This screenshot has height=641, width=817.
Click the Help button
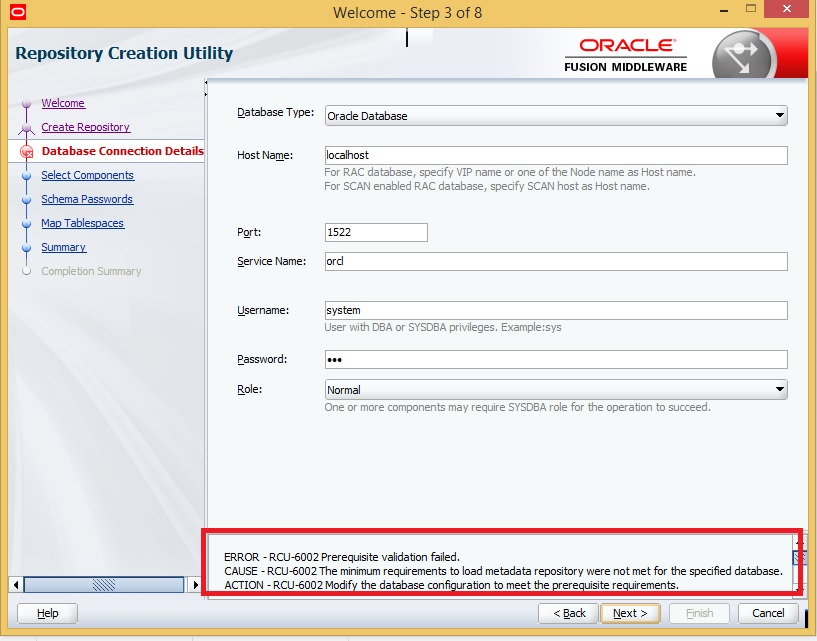47,613
